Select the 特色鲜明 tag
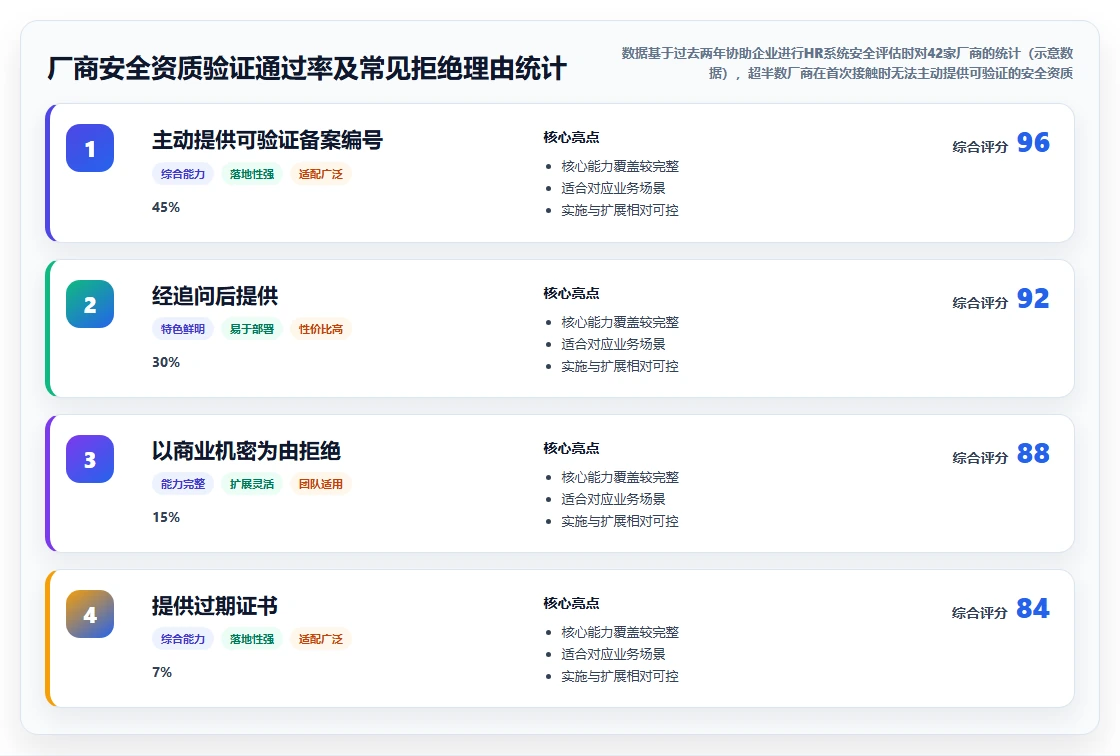1120x756 pixels. coord(183,329)
